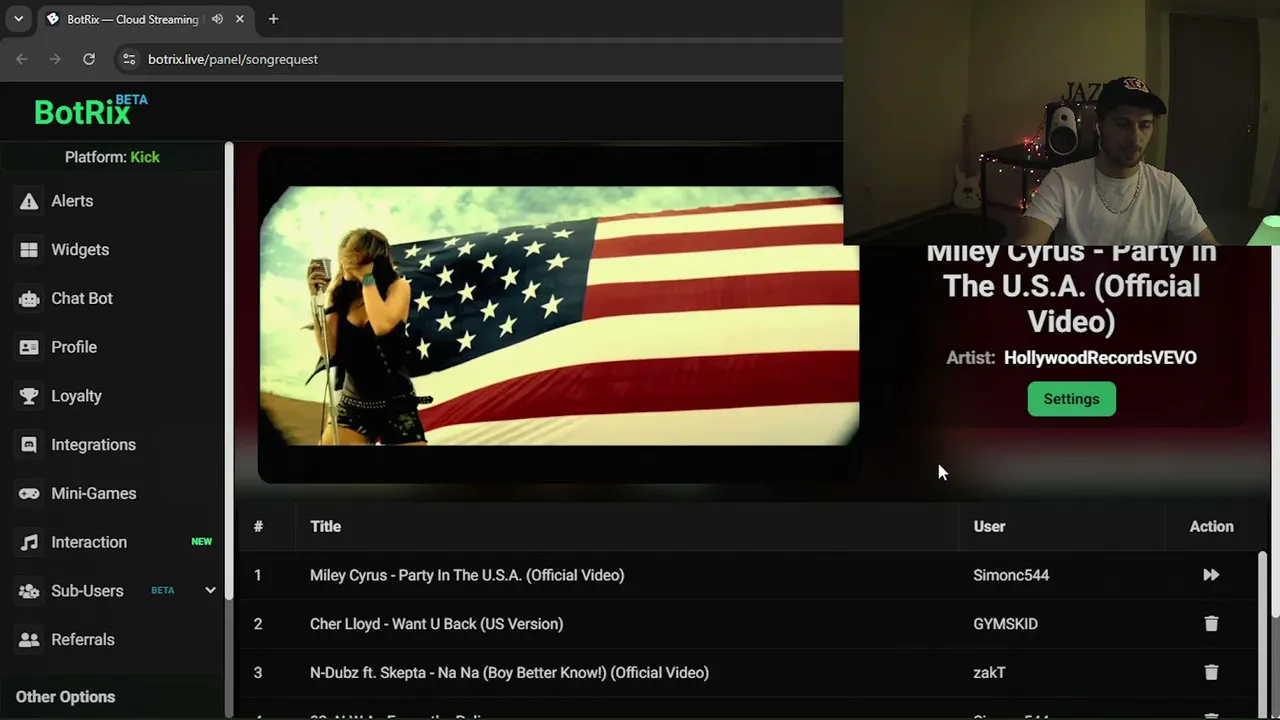The image size is (1280, 720).
Task: Click the user name "Simonc544"
Action: tap(1011, 575)
